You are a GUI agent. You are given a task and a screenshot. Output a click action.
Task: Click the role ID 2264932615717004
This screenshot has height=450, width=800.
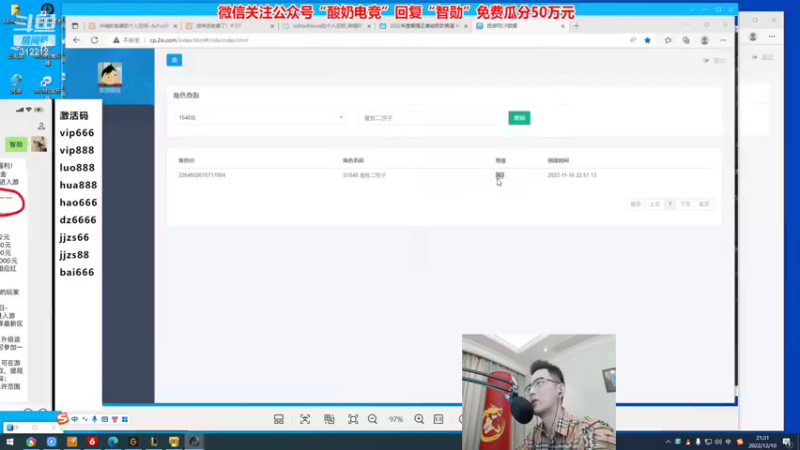pyautogui.click(x=202, y=175)
